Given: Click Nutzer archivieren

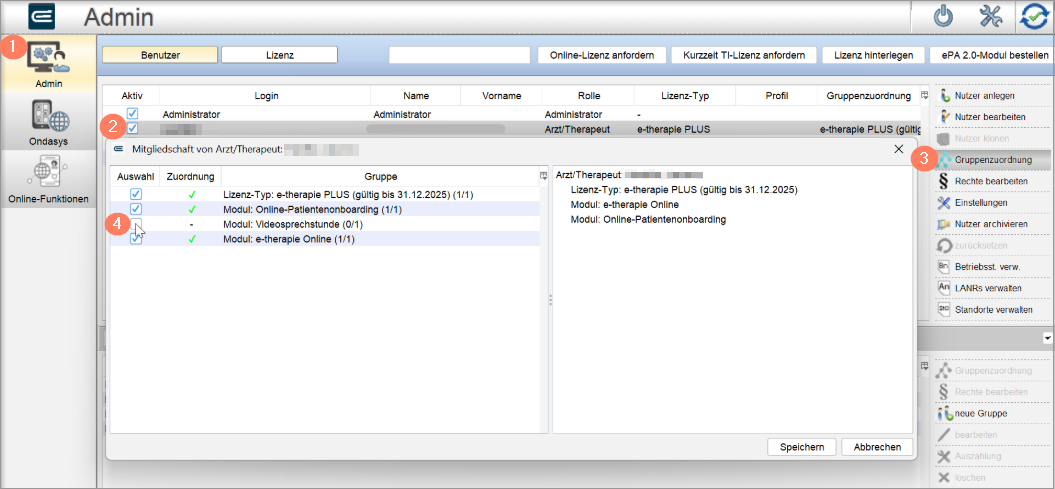Looking at the screenshot, I should (x=990, y=224).
